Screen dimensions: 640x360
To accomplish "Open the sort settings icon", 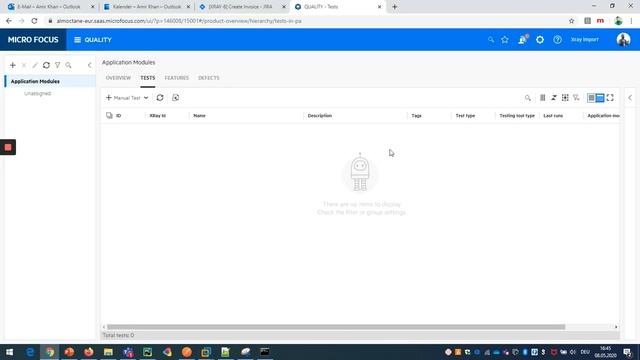I will click(554, 98).
